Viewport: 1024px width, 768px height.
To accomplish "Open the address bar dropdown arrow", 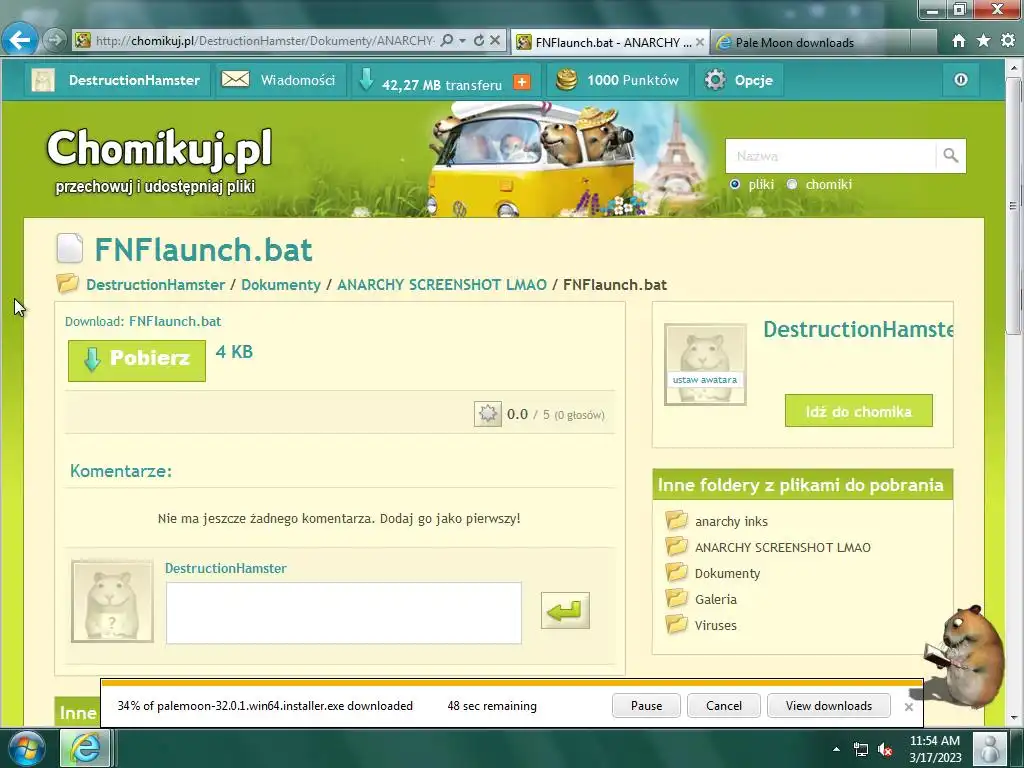I will pos(462,40).
